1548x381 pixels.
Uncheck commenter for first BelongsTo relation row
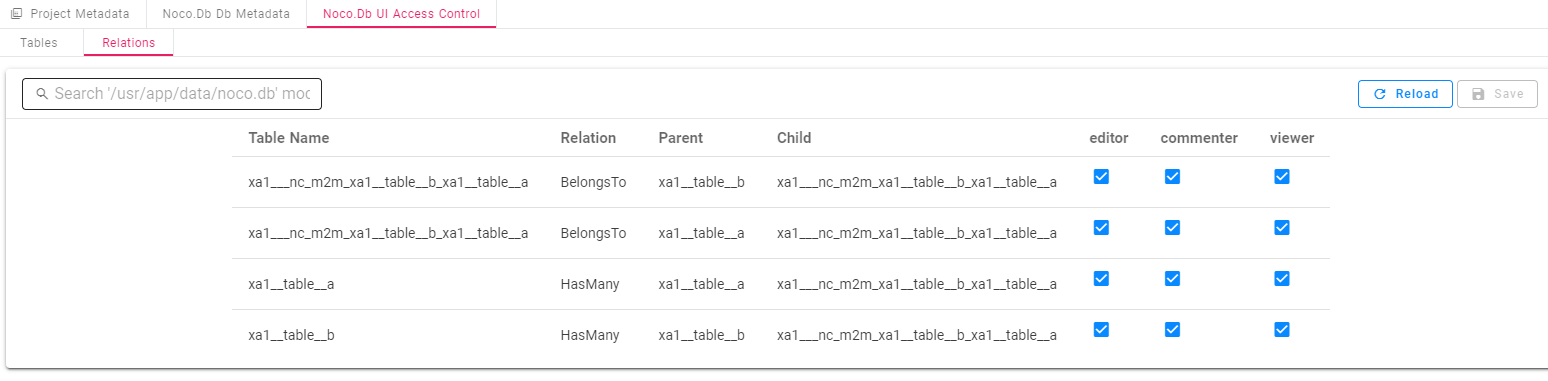click(x=1173, y=177)
